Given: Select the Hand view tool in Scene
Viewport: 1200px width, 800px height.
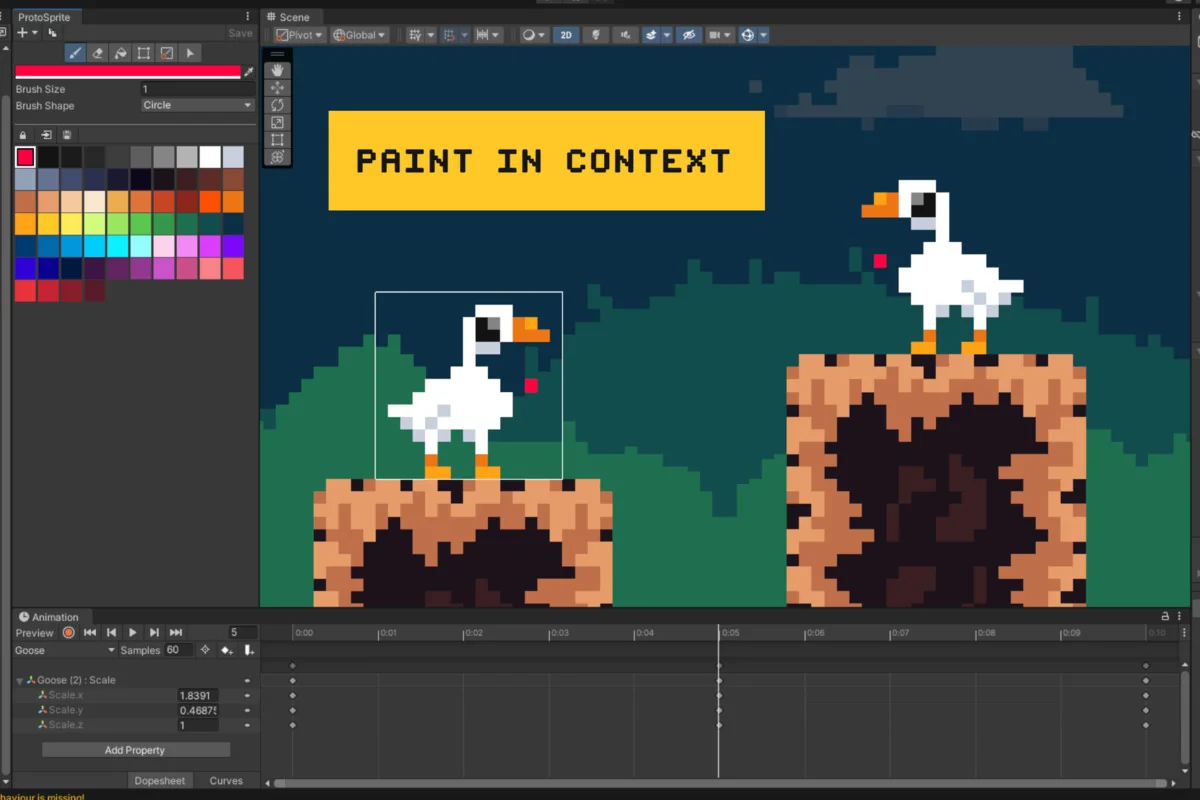Looking at the screenshot, I should [278, 70].
